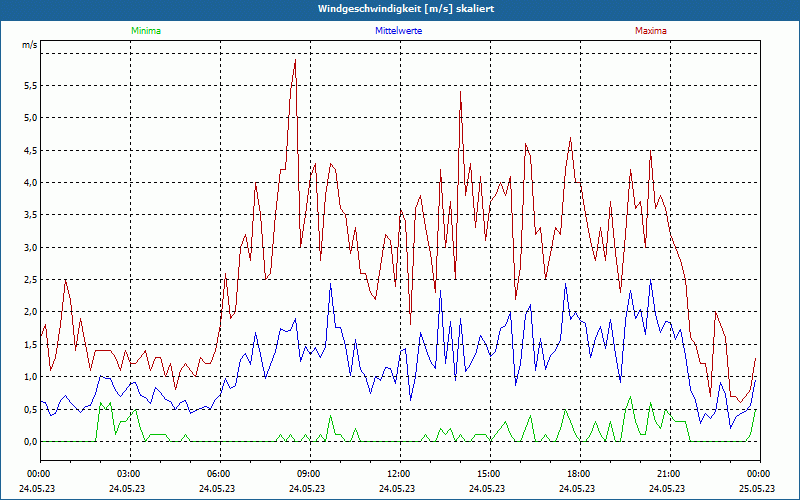Image resolution: width=800 pixels, height=500 pixels.
Task: Click the 15:00 time axis label
Action: coord(488,474)
